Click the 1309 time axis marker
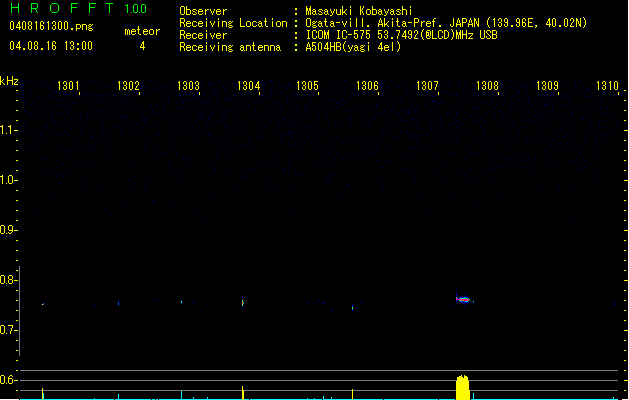This screenshot has height=400, width=629. [547, 85]
